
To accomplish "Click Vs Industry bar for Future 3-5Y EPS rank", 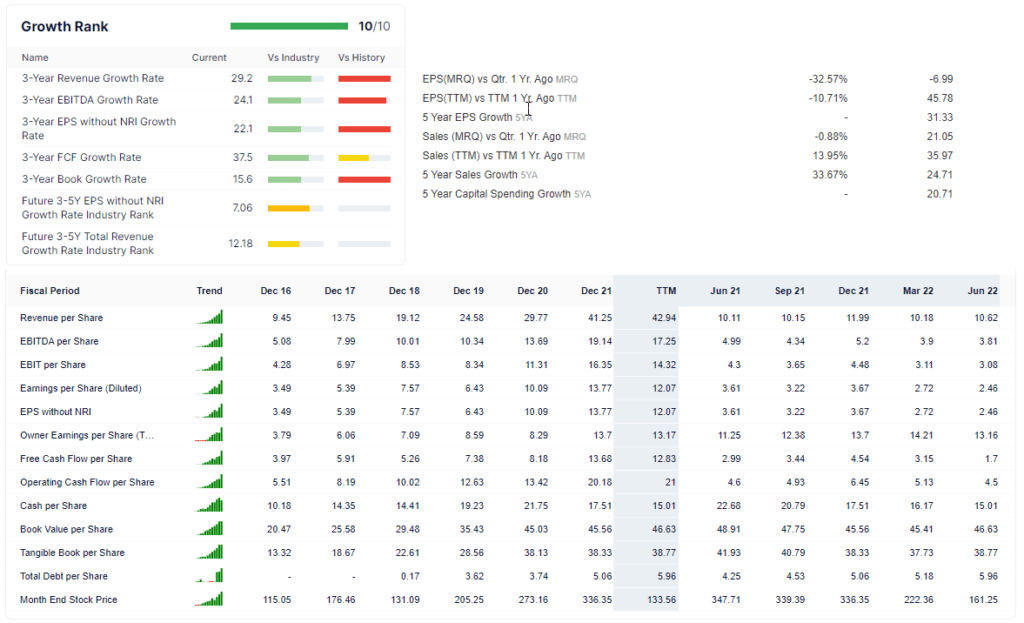I will [x=295, y=208].
